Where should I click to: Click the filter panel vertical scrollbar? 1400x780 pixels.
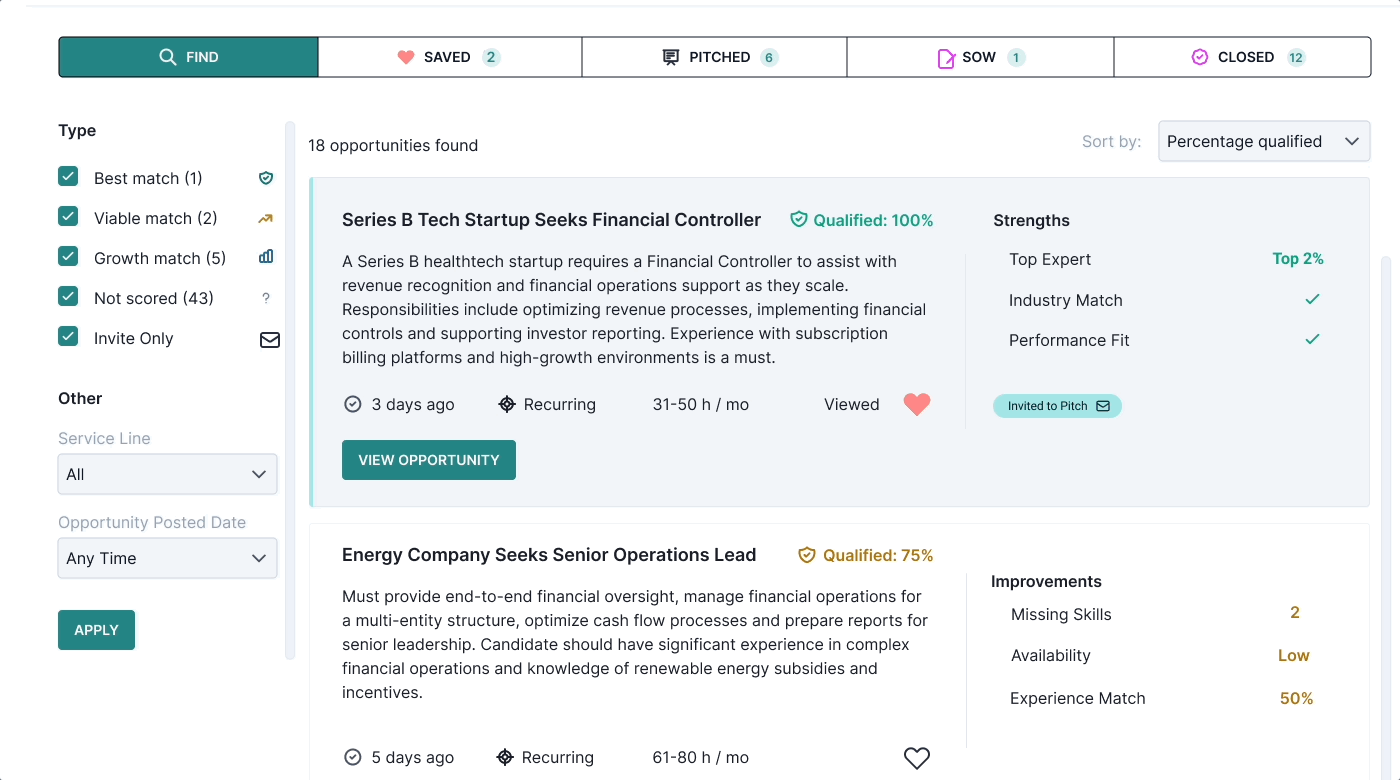[x=290, y=390]
